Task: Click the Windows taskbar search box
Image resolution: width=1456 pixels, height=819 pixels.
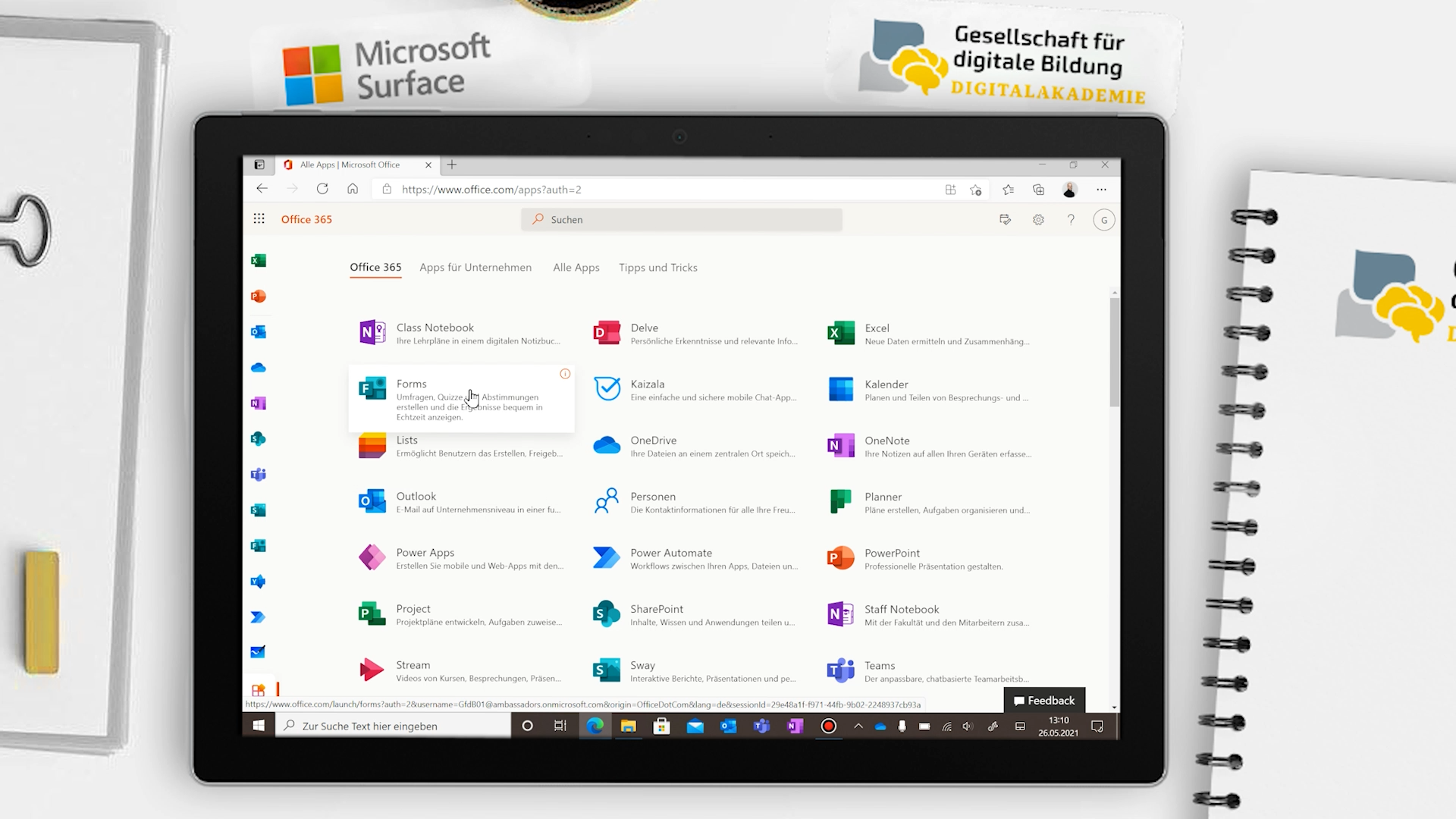Action: tap(393, 726)
